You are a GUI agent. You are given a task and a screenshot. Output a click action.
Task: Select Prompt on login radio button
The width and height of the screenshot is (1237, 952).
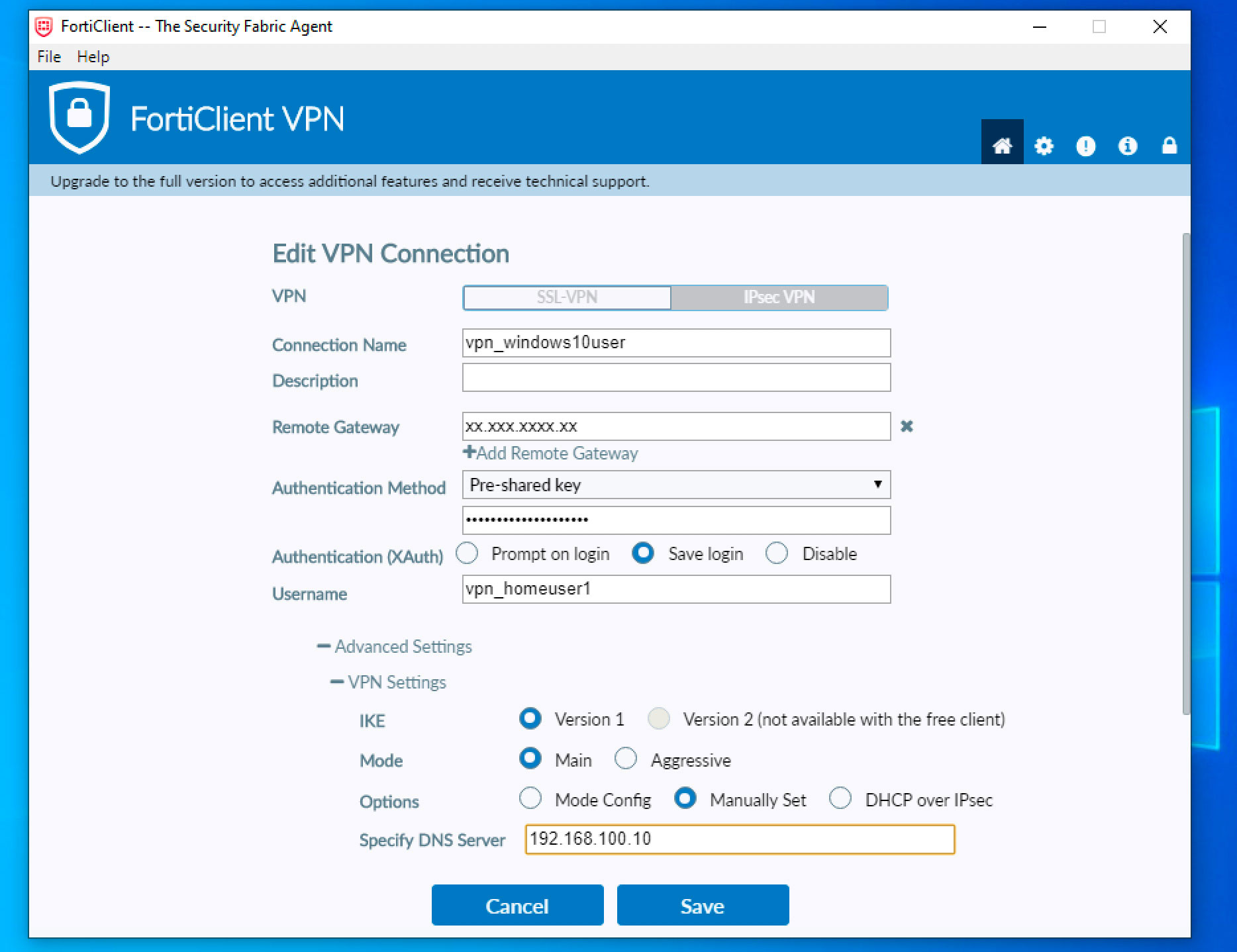[x=467, y=553]
